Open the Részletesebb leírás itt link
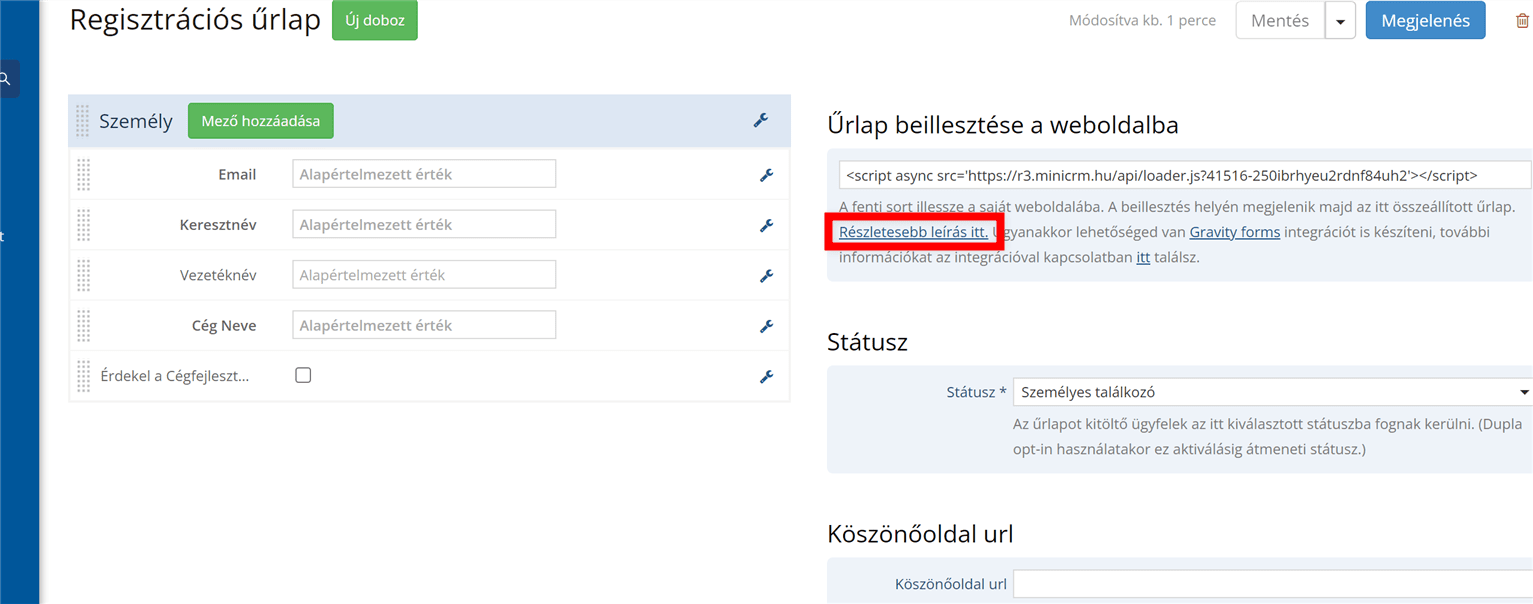This screenshot has height=604, width=1533. click(913, 232)
